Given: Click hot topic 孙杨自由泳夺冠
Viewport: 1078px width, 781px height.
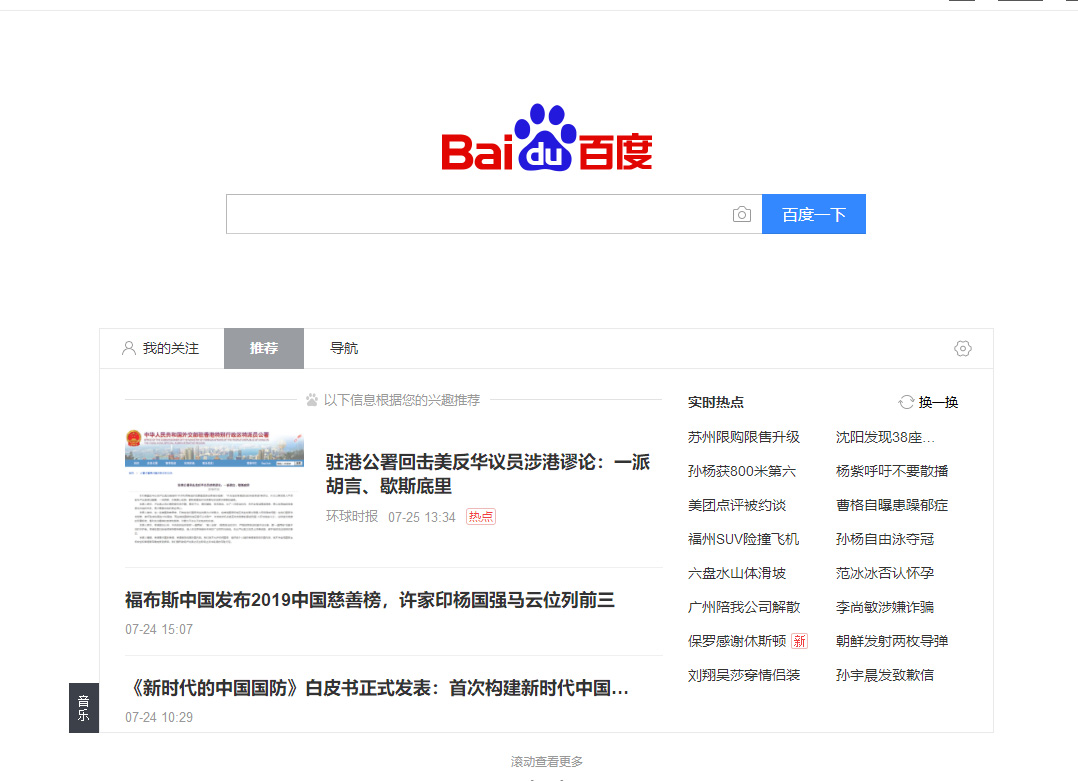Looking at the screenshot, I should click(x=885, y=539).
